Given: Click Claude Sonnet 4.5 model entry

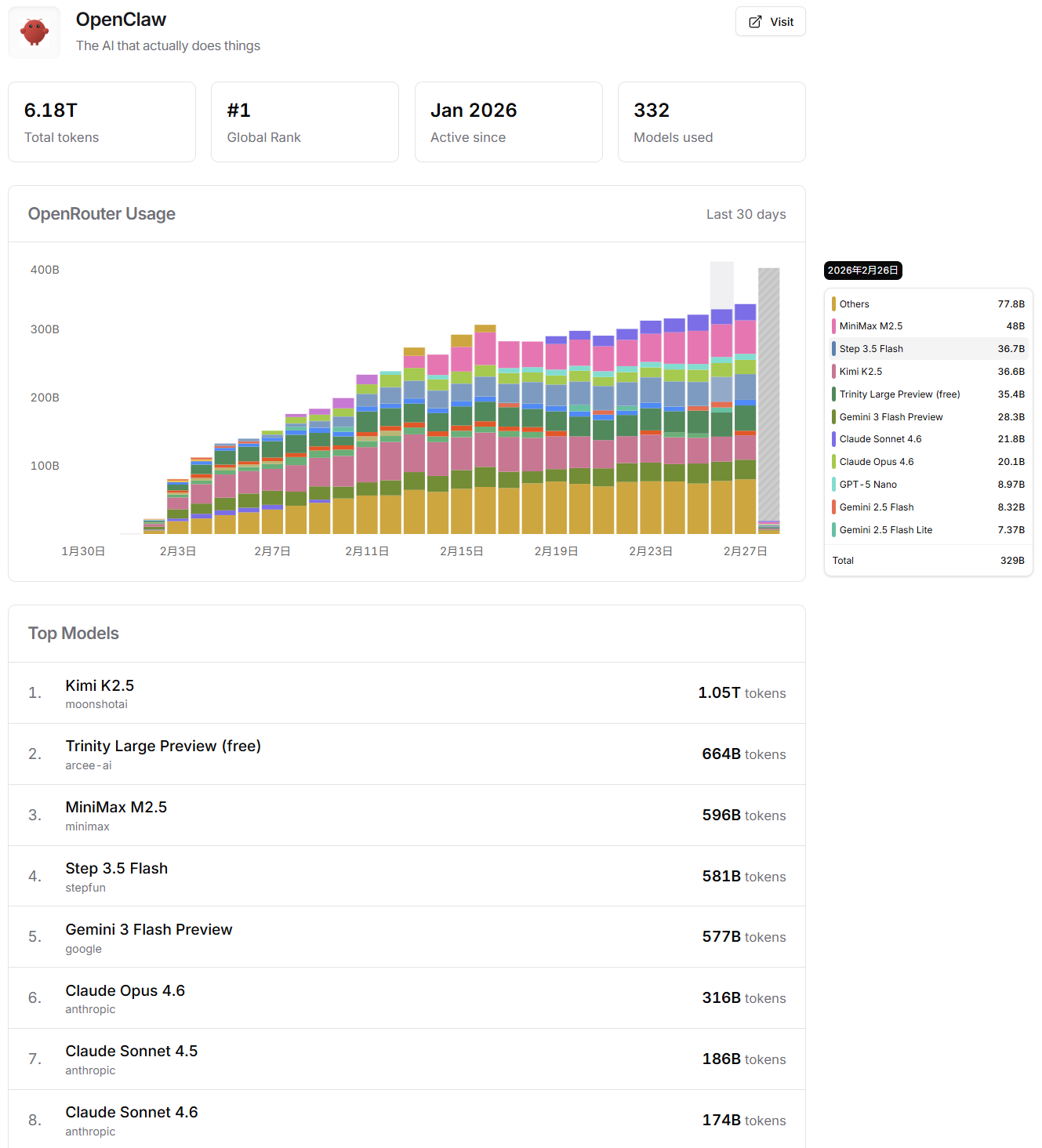Looking at the screenshot, I should click(132, 1052).
